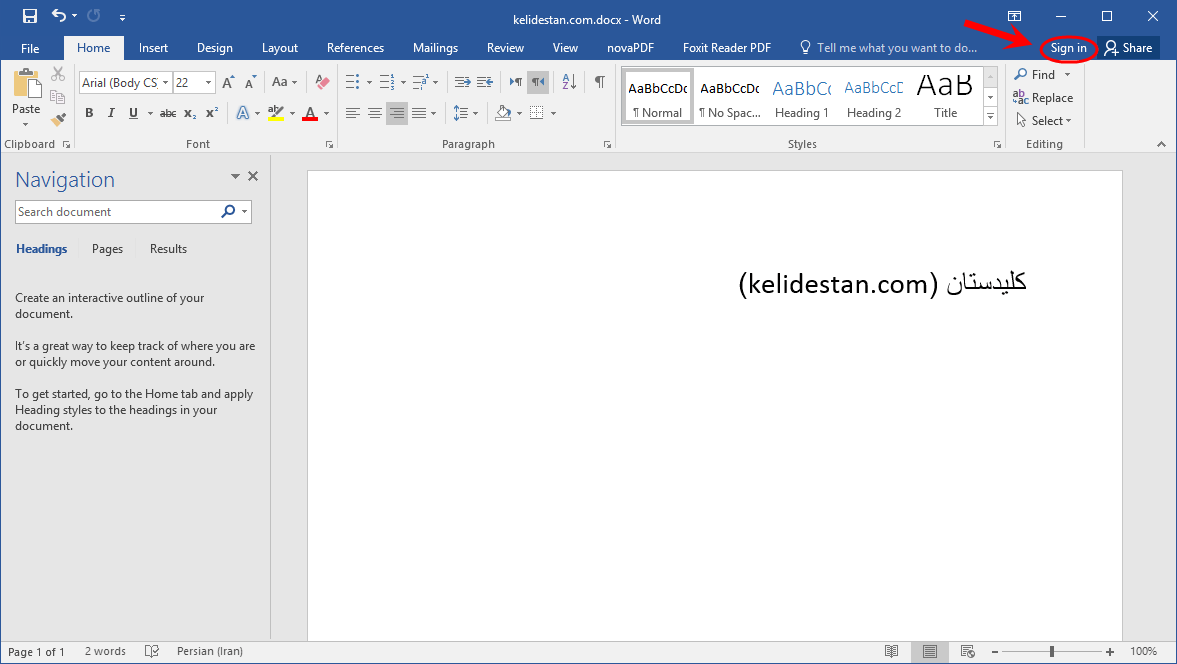Show the Pages tab in Navigation pane
Screen dimensions: 1177x664
tap(107, 249)
